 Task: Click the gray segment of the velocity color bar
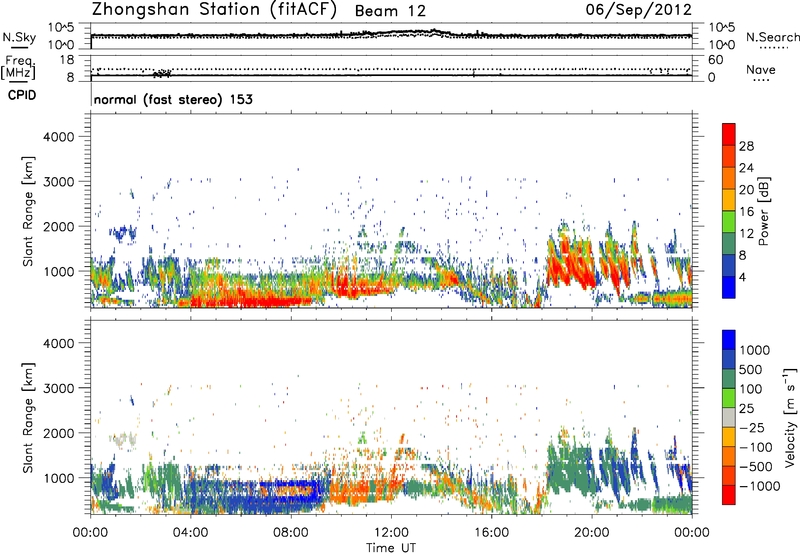(x=729, y=418)
